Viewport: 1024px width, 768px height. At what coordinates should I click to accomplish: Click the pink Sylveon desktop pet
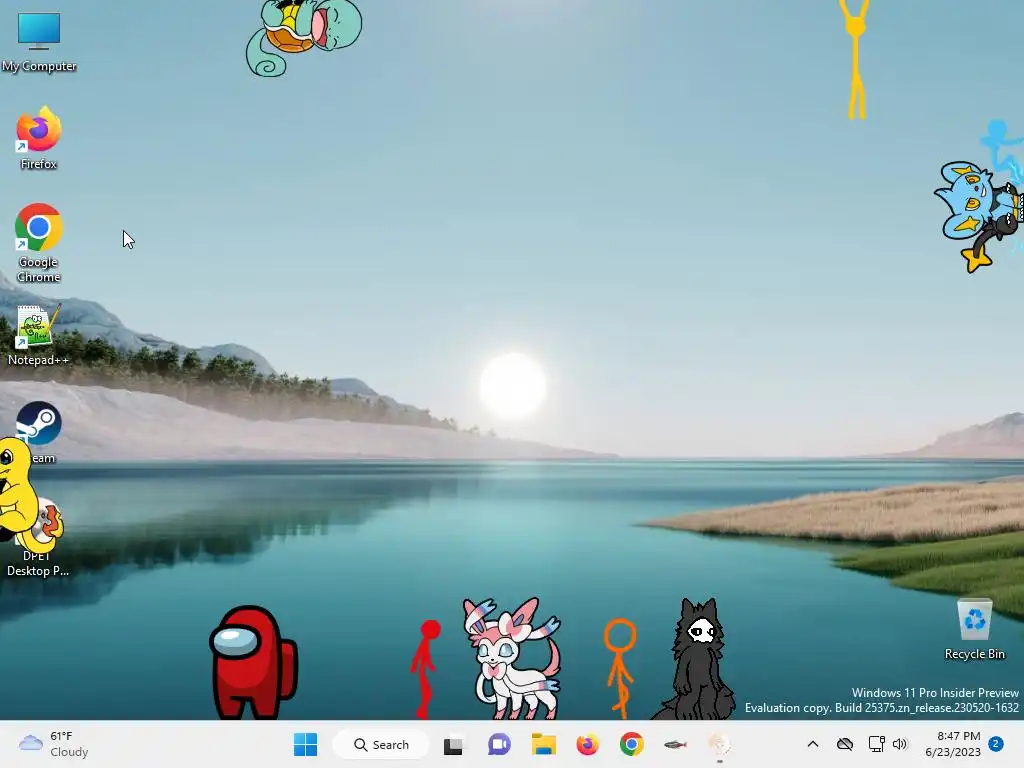514,658
